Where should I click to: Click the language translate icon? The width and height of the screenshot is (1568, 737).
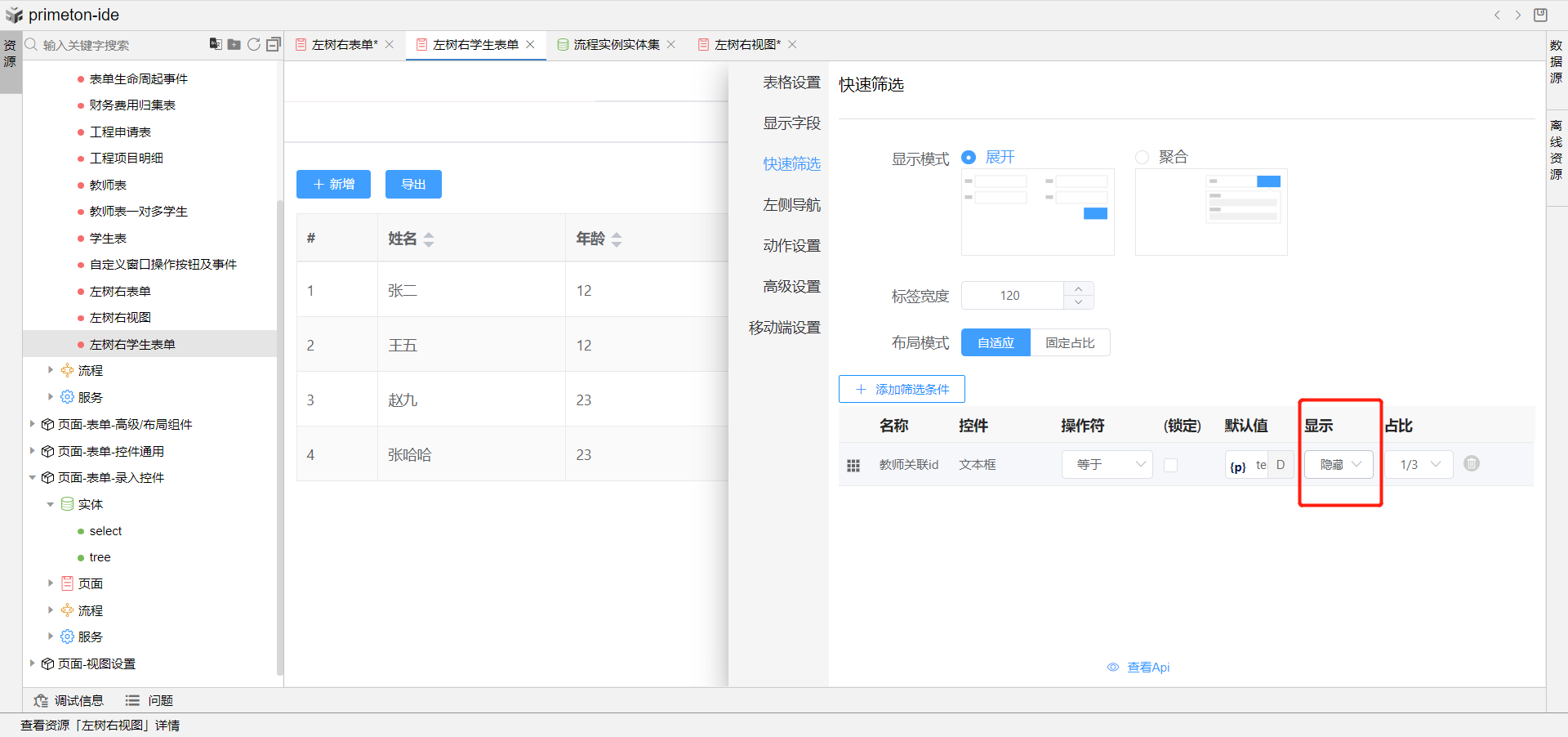pos(216,44)
